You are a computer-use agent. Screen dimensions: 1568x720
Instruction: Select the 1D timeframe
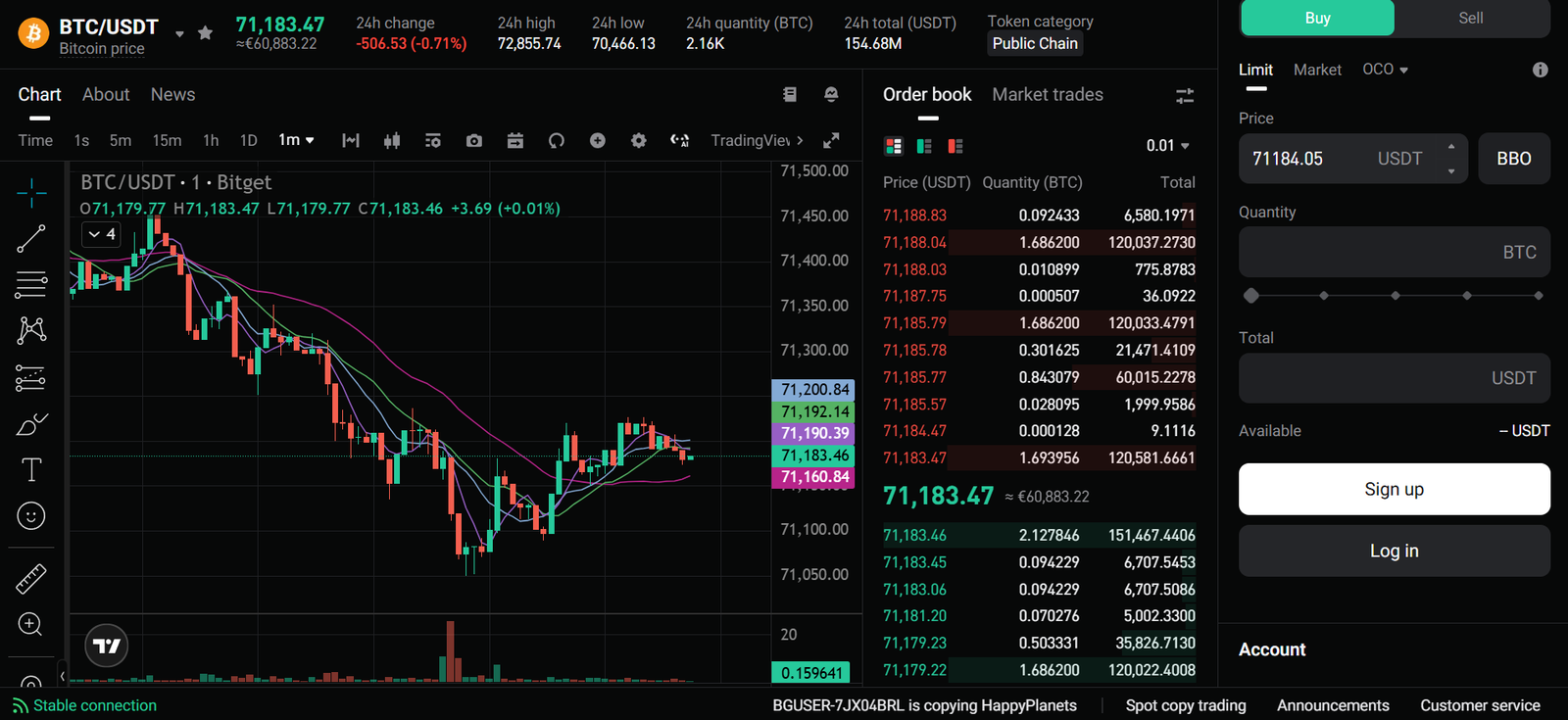click(x=249, y=140)
